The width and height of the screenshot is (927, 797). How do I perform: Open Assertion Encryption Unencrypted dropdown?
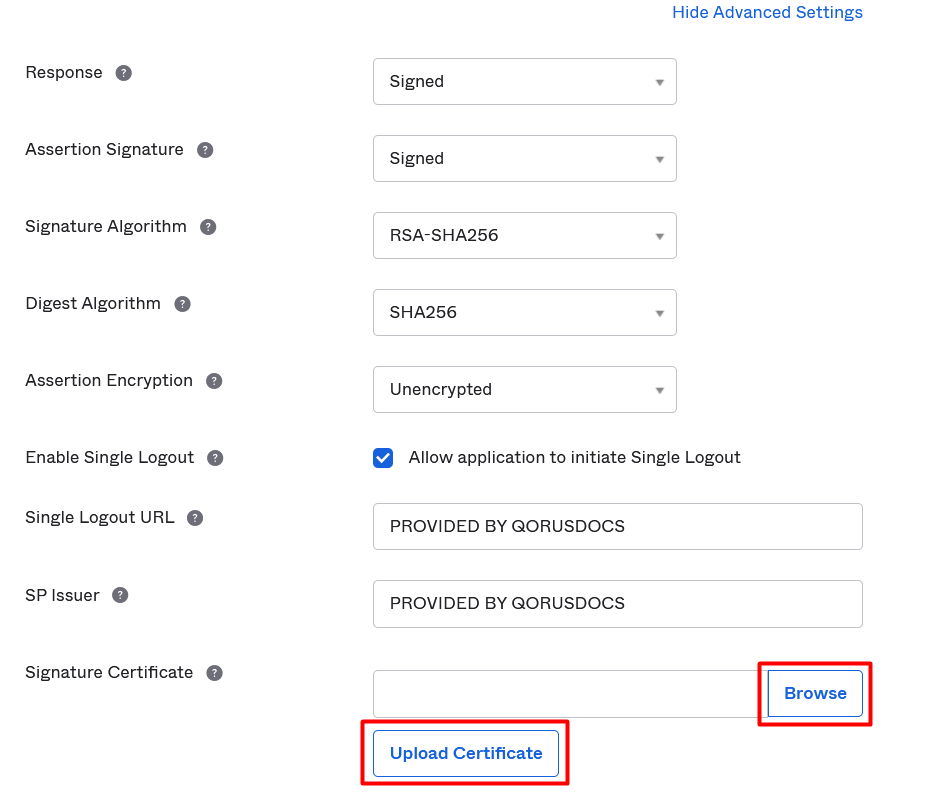pyautogui.click(x=524, y=390)
